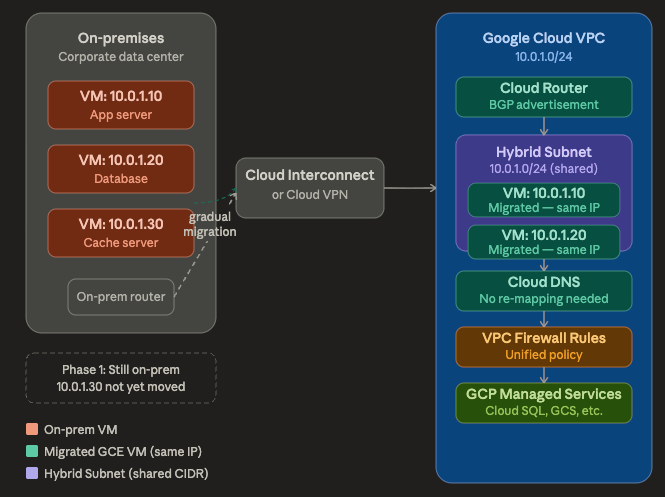Click the 'Unified policy' text
Viewport: 665px width, 497px height.
pos(544,355)
